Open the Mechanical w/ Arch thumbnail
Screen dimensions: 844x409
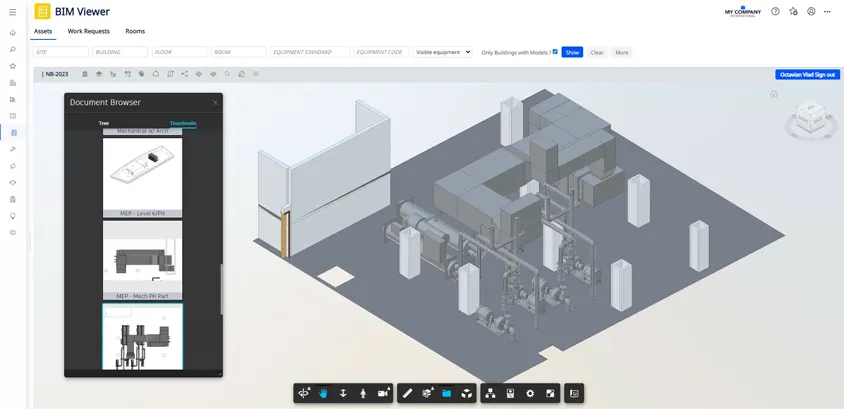pos(143,131)
